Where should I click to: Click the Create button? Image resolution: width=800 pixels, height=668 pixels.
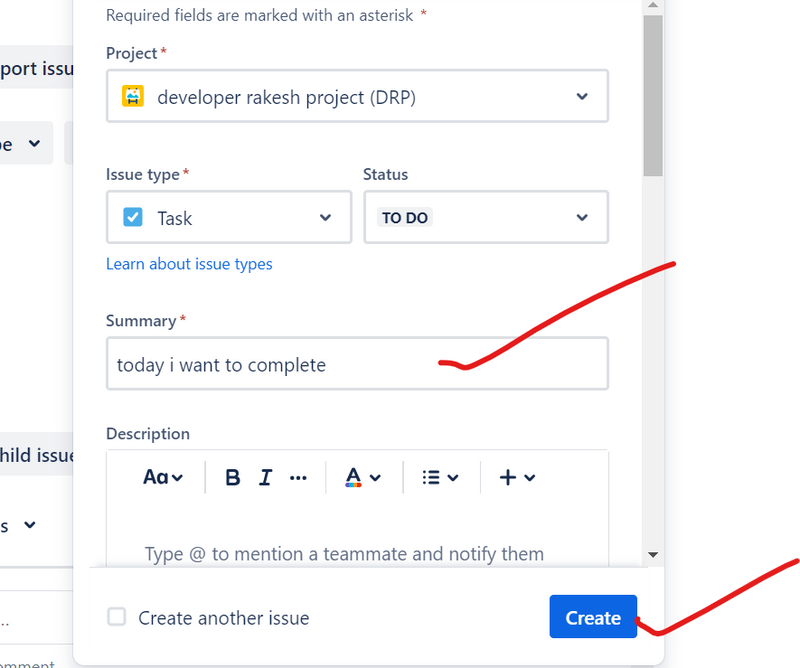(593, 617)
